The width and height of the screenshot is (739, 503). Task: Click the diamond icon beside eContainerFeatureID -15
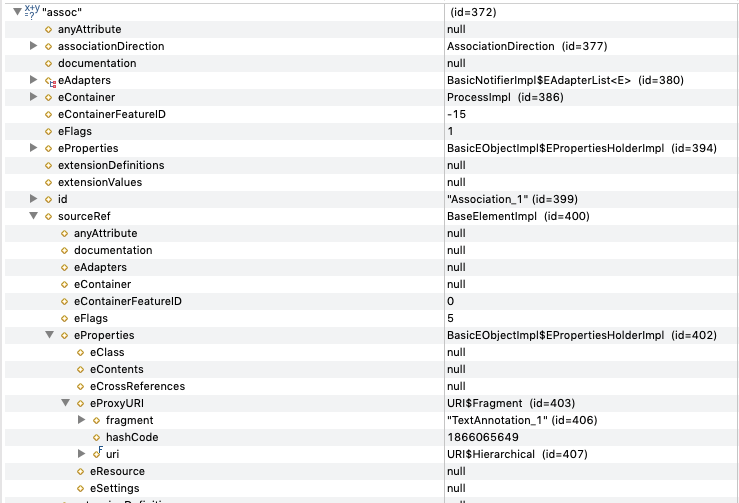point(49,115)
